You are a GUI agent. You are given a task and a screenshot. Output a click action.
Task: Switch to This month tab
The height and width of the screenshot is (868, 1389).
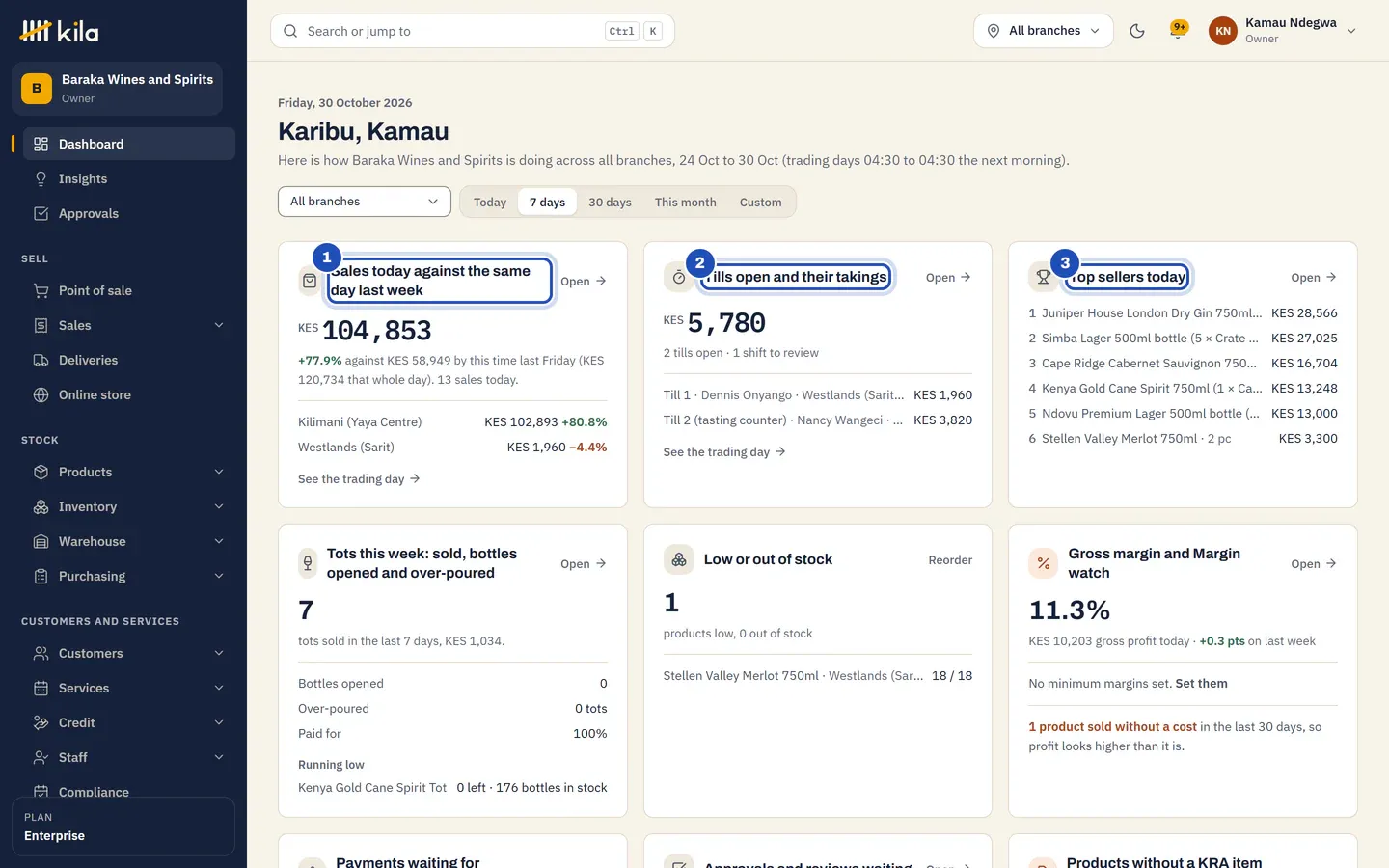686,202
